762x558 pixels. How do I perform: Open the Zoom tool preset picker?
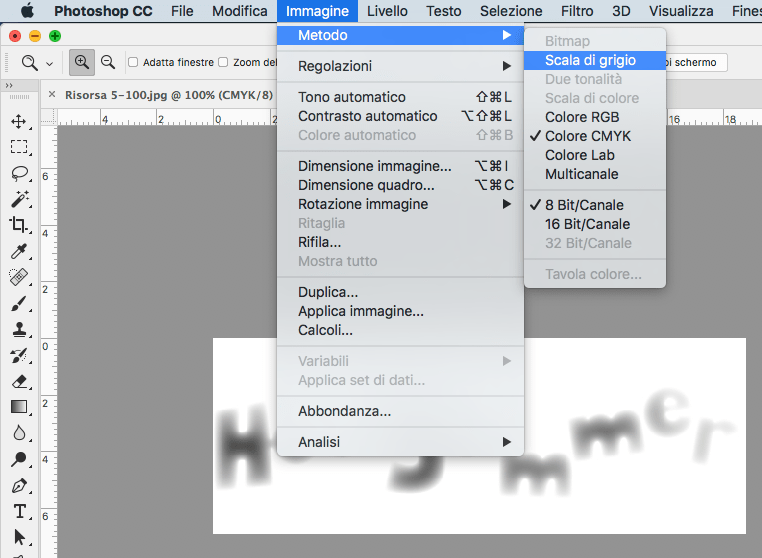49,64
